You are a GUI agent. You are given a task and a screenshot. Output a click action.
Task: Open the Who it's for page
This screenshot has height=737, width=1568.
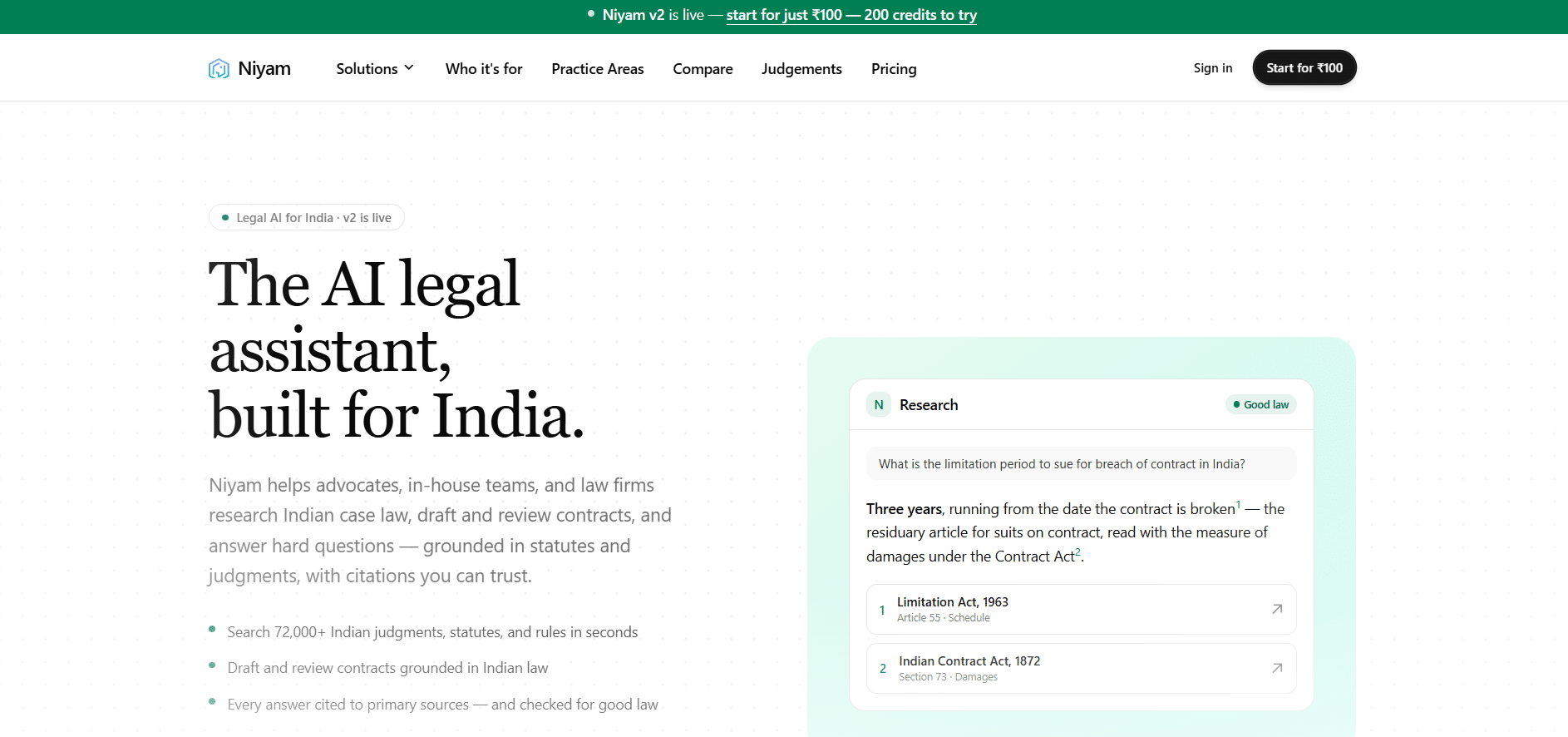point(484,68)
